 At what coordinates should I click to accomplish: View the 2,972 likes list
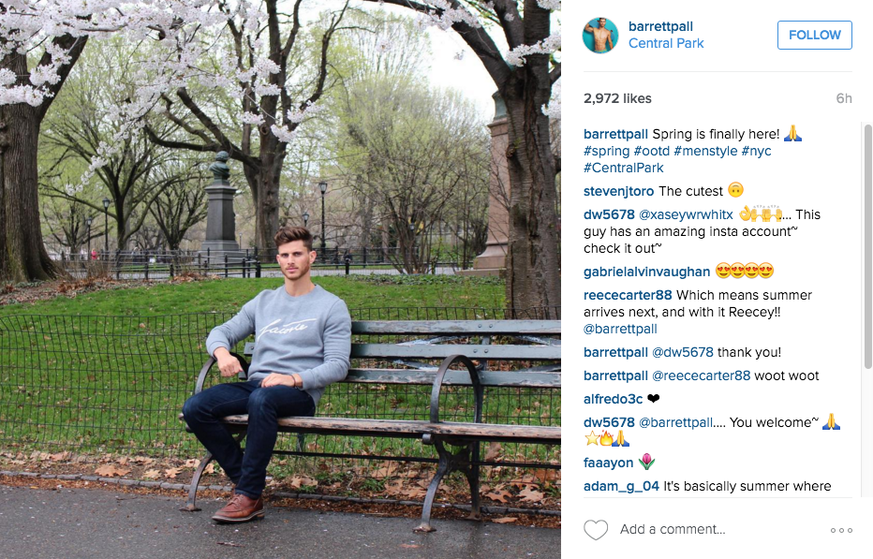[x=617, y=99]
